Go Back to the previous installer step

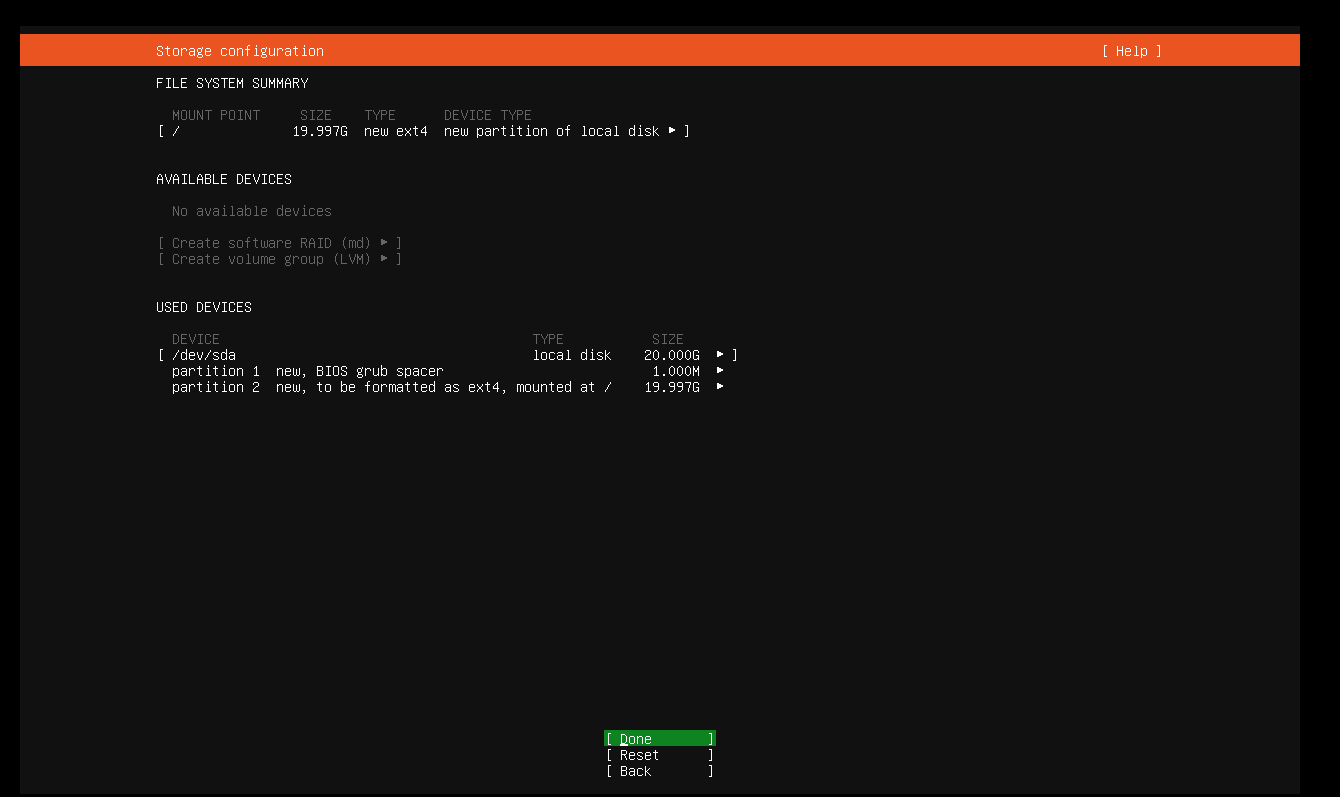[659, 771]
